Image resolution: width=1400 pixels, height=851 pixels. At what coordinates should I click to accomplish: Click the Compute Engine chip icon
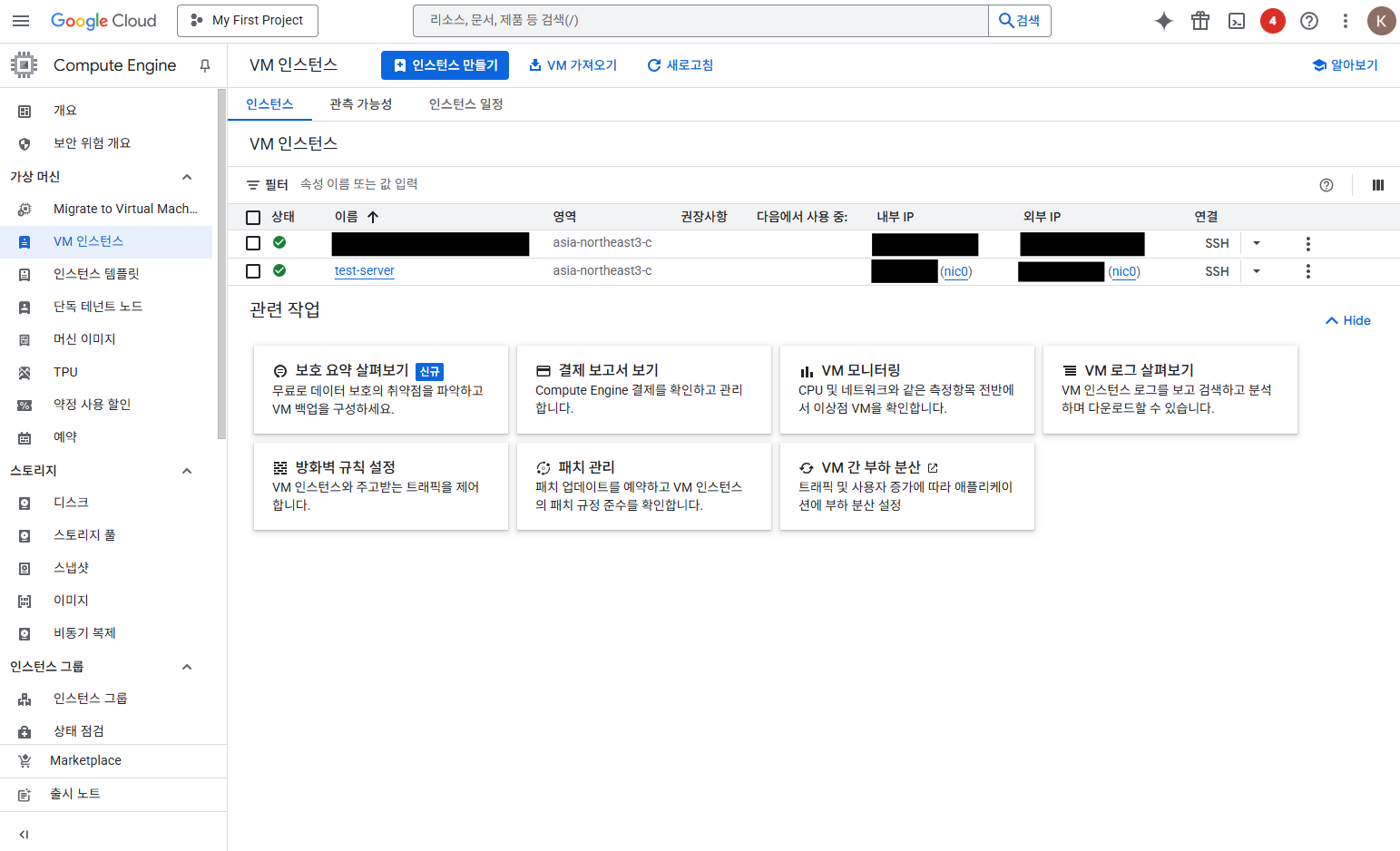(24, 65)
